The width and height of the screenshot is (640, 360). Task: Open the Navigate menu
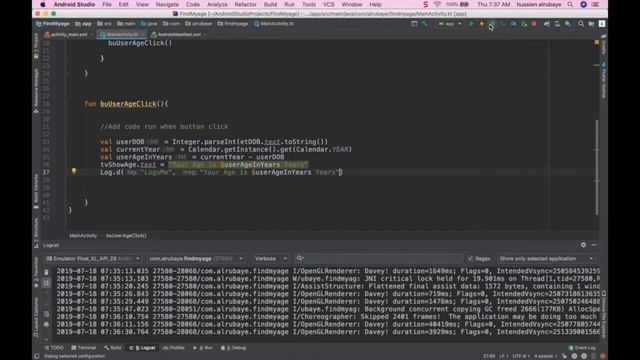(167, 4)
